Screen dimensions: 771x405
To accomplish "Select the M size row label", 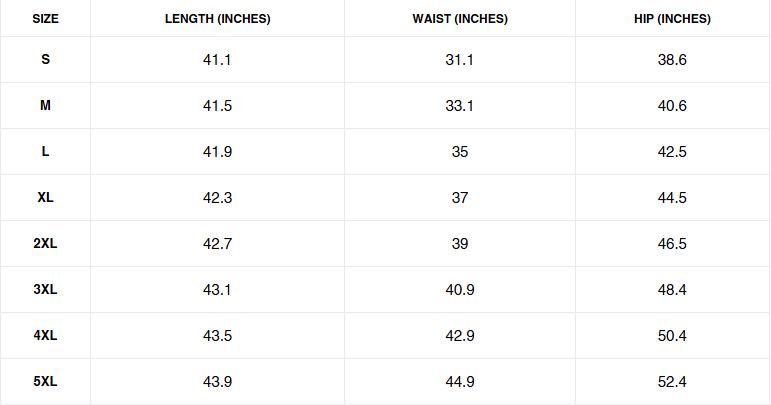I will tap(45, 106).
